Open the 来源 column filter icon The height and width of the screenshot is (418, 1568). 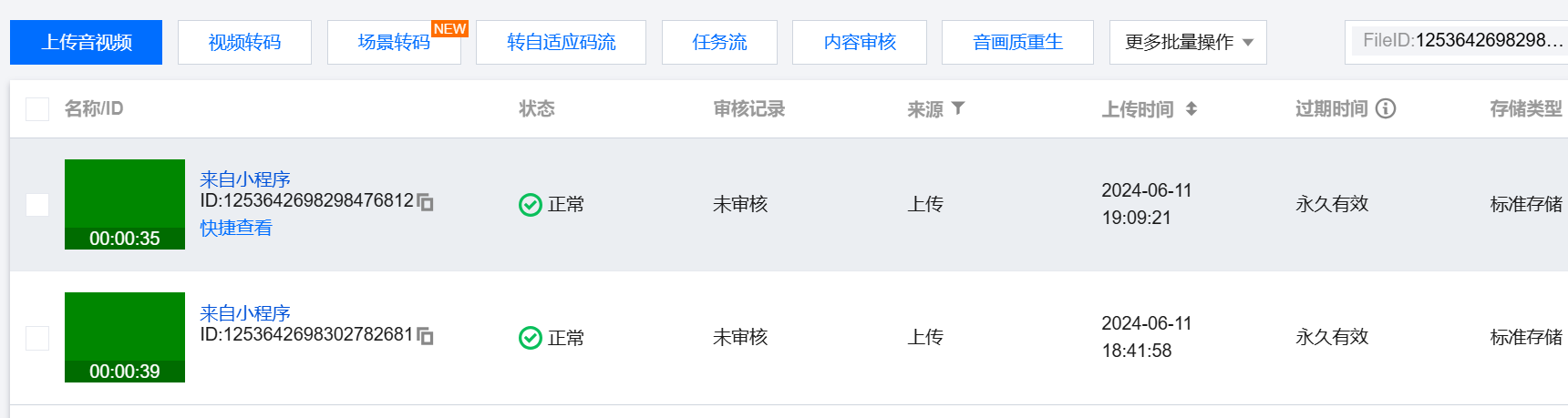(958, 108)
